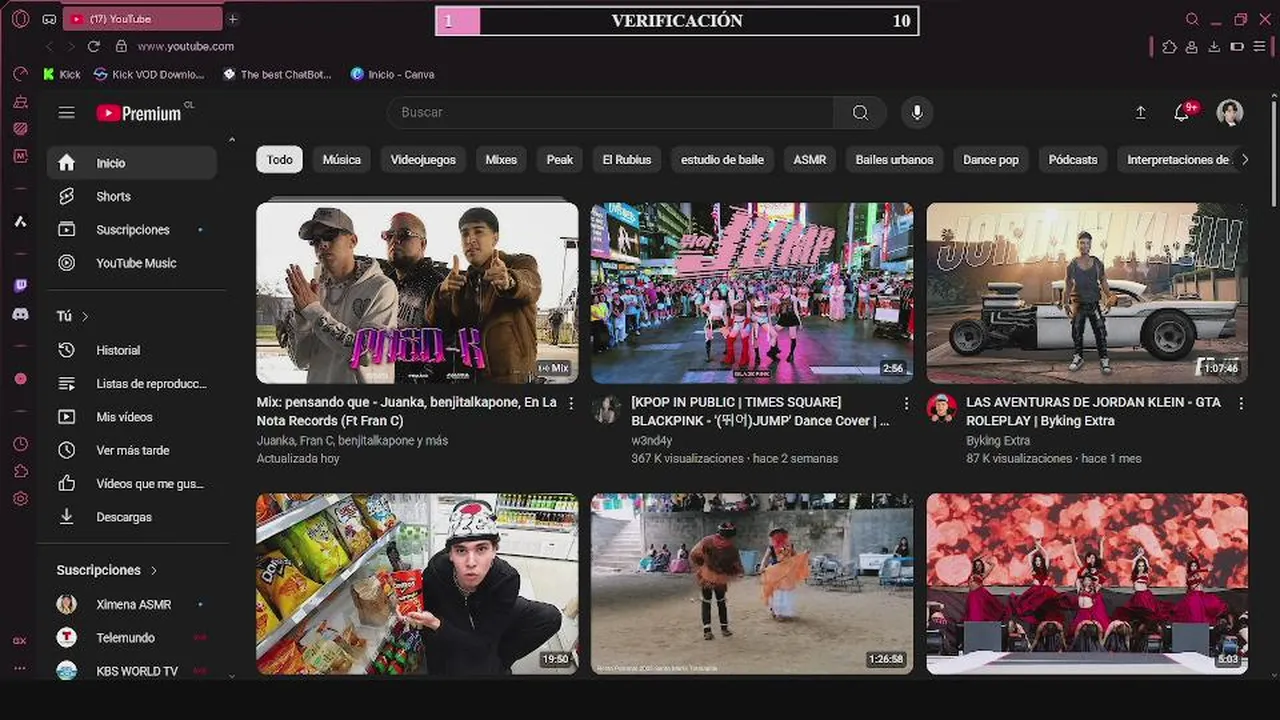Toggle YouTube guide hamburger menu
The width and height of the screenshot is (1280, 720).
click(67, 113)
